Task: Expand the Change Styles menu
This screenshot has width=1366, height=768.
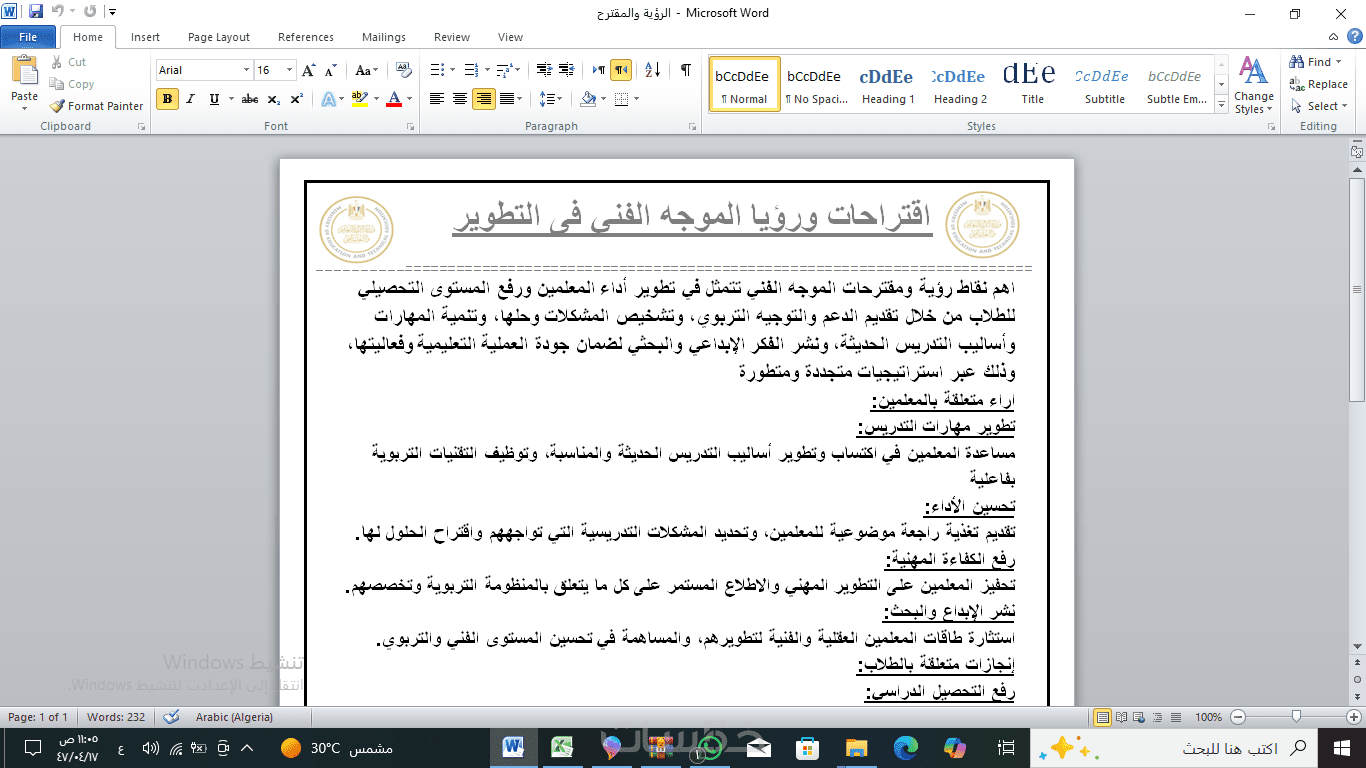Action: (1253, 85)
